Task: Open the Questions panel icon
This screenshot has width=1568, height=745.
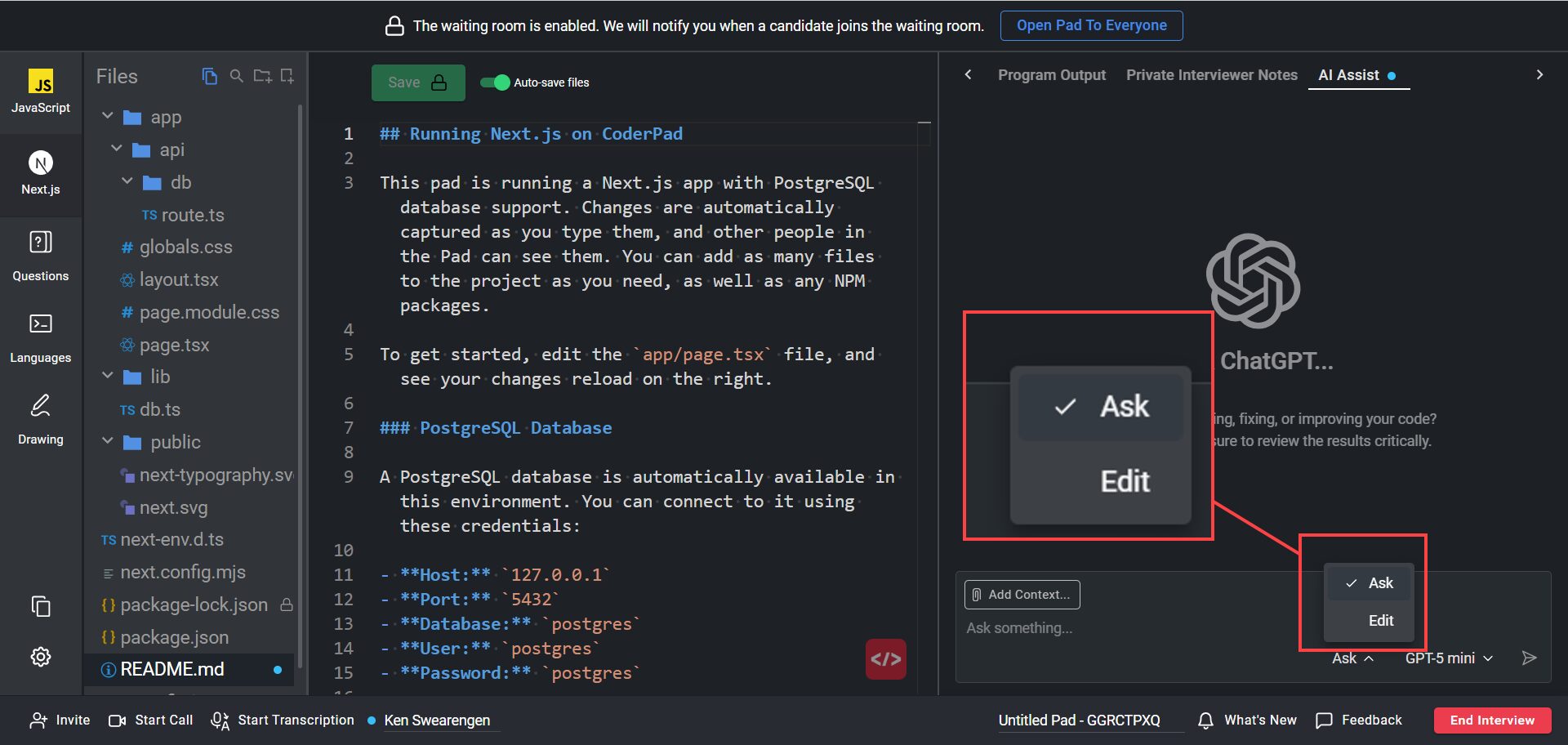Action: [x=40, y=243]
